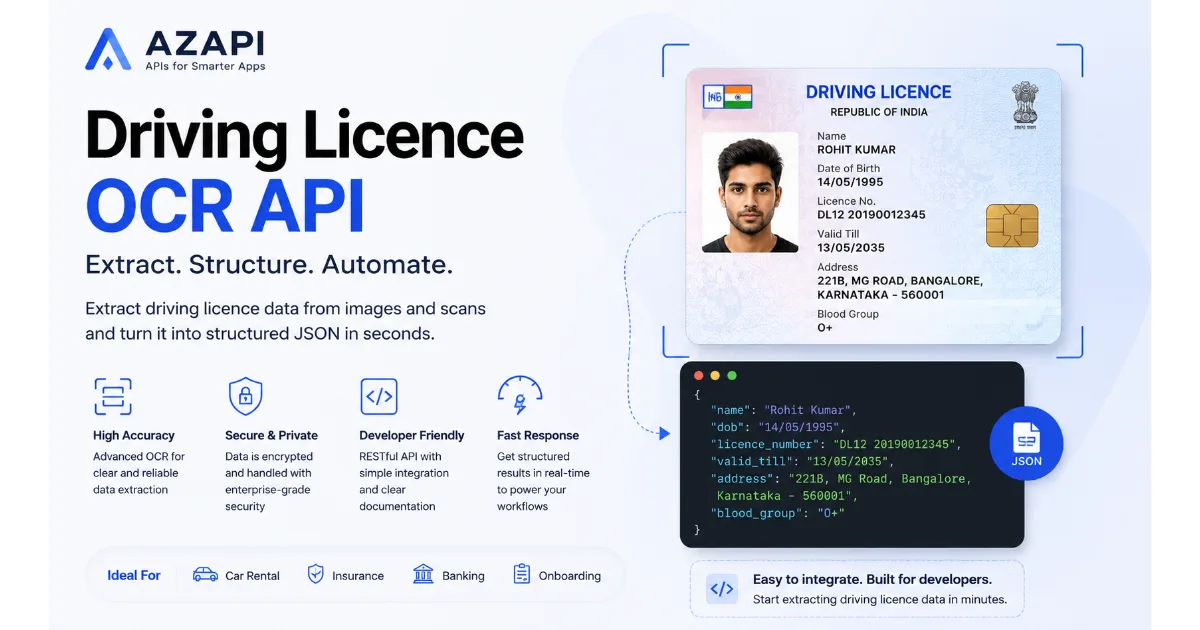Click the yellow dot on the code window
Image resolution: width=1200 pixels, height=630 pixels.
[x=715, y=376]
